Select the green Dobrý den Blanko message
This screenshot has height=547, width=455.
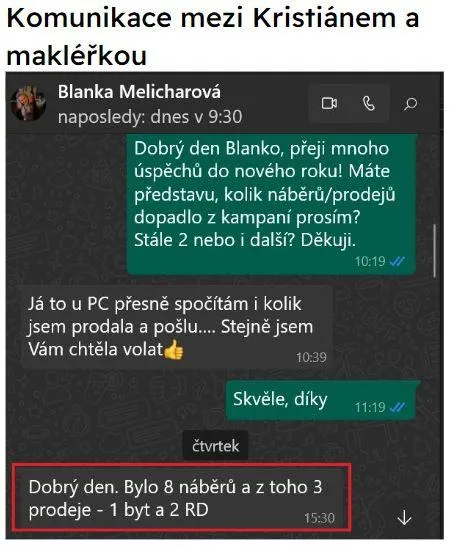271,204
